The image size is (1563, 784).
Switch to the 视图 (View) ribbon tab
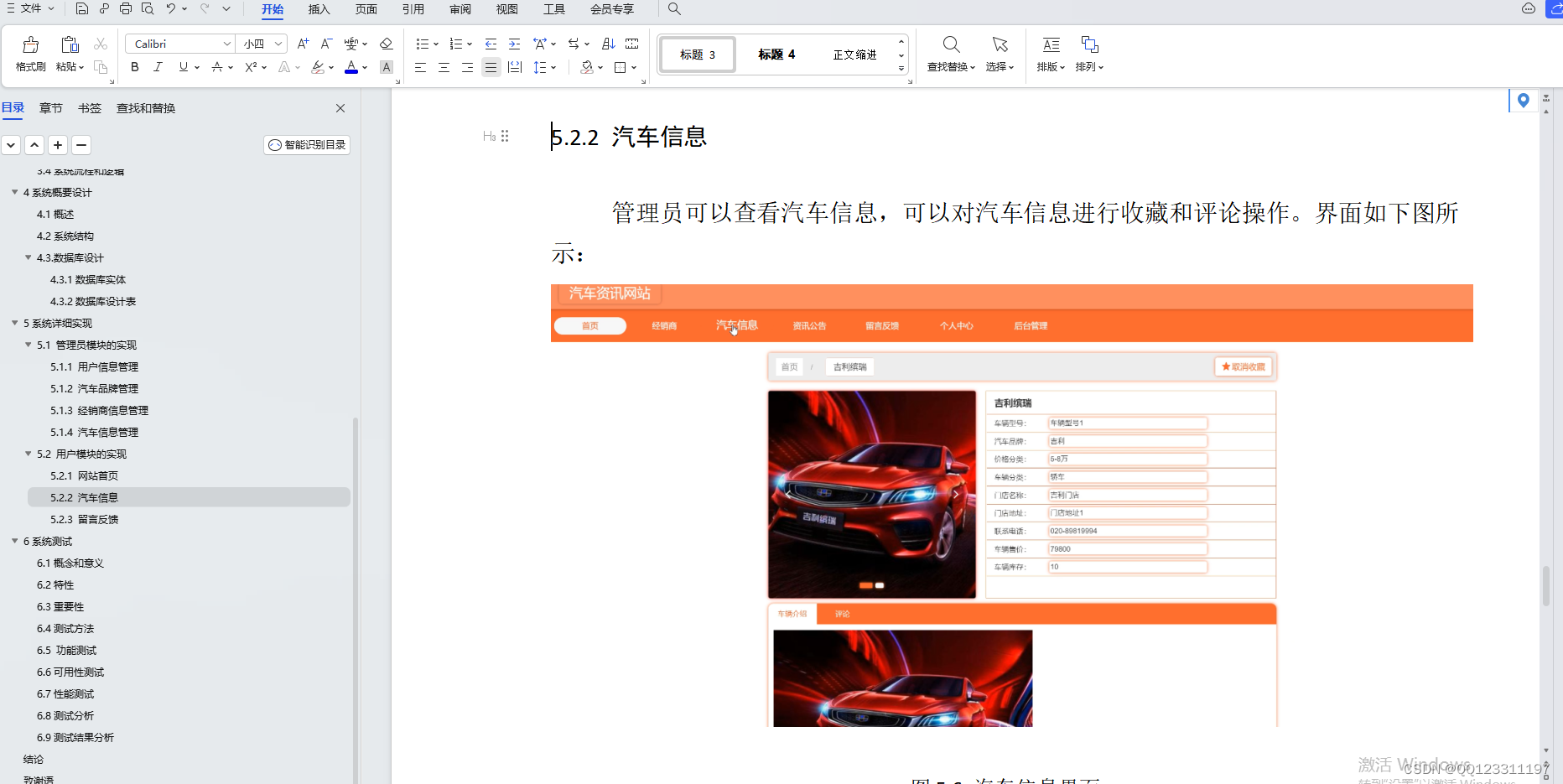[506, 9]
